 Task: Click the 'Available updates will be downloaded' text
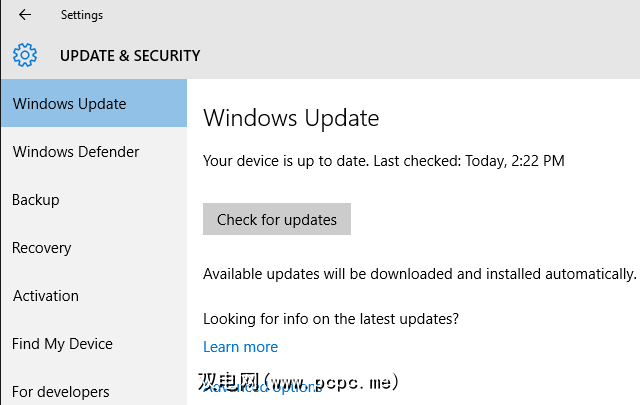tap(419, 274)
